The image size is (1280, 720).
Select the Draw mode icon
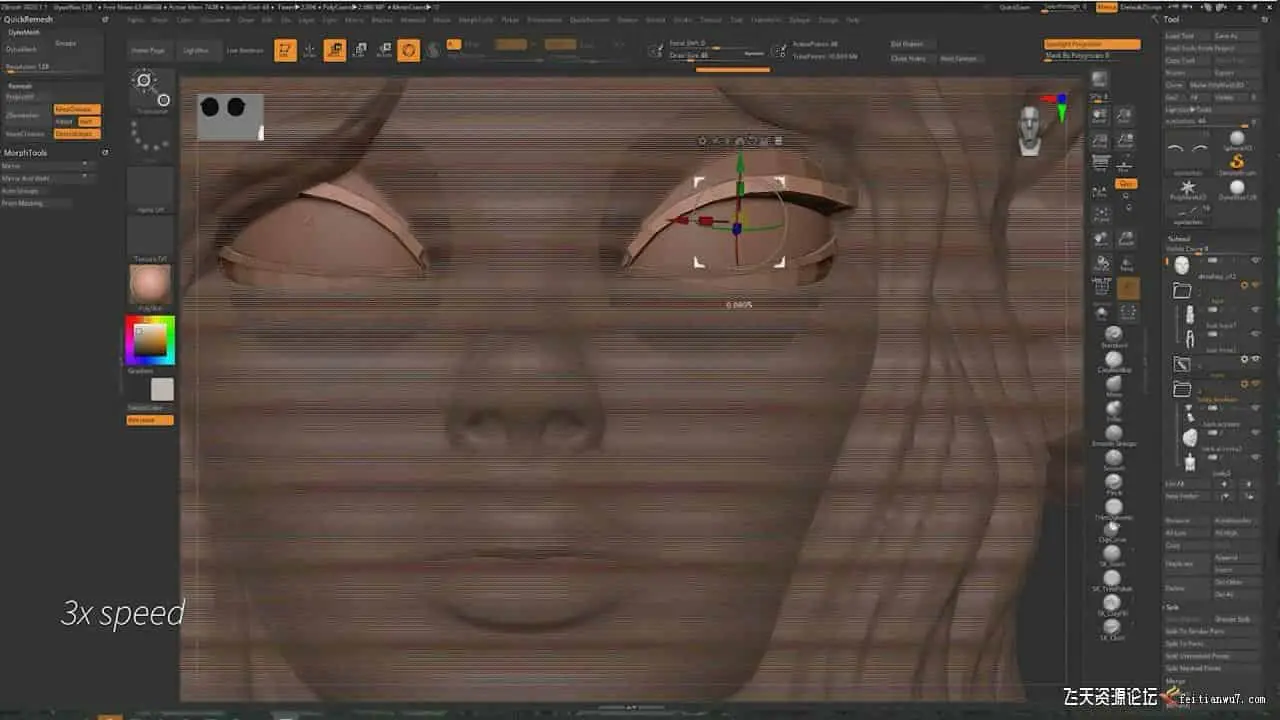(310, 50)
